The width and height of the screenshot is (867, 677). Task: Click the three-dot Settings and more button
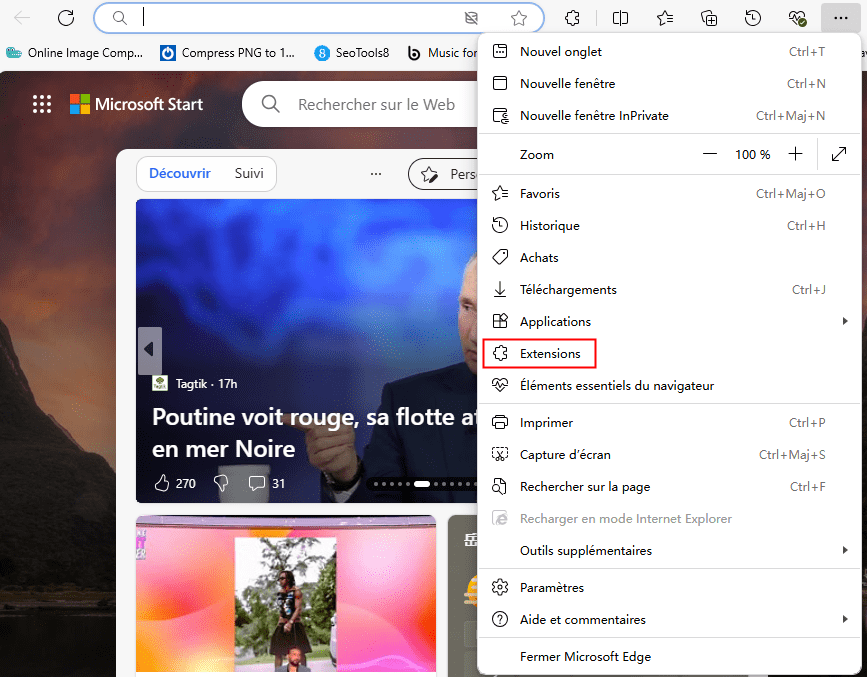840,18
